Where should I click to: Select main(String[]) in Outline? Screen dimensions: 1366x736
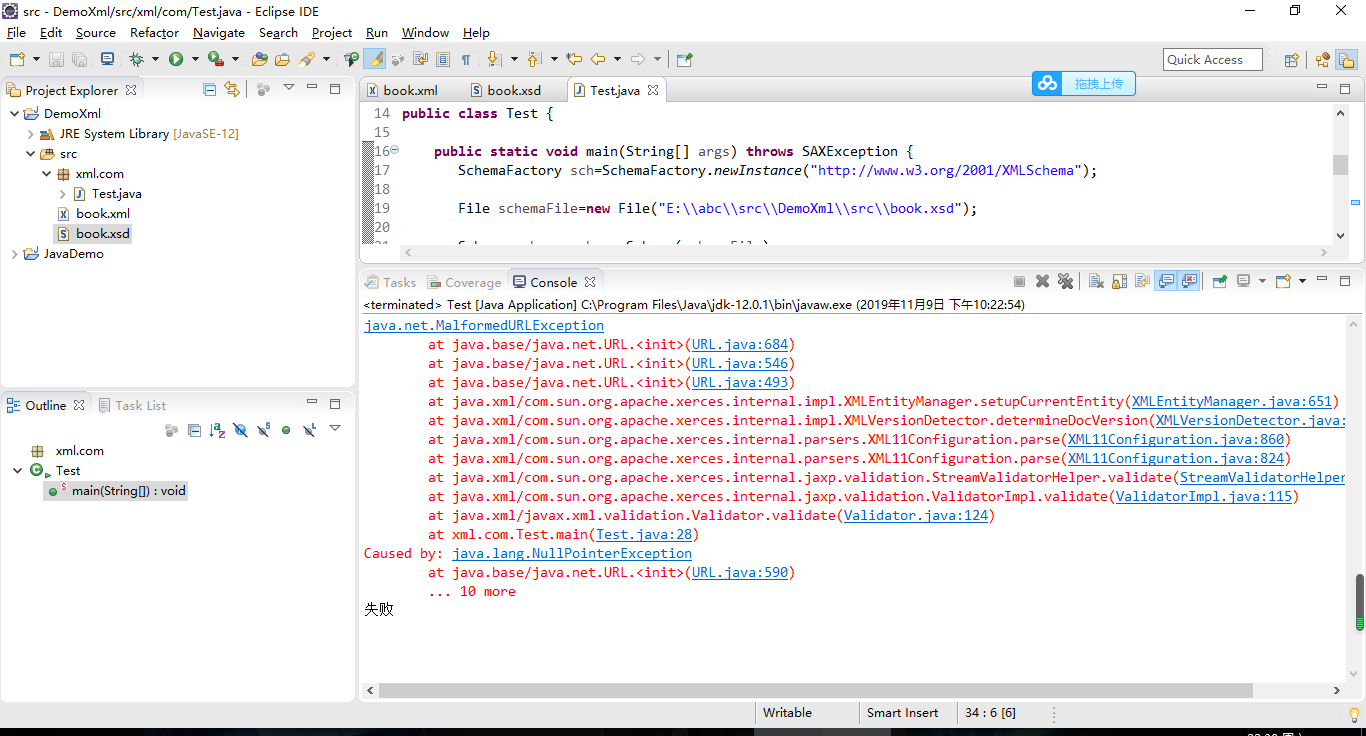tap(116, 491)
